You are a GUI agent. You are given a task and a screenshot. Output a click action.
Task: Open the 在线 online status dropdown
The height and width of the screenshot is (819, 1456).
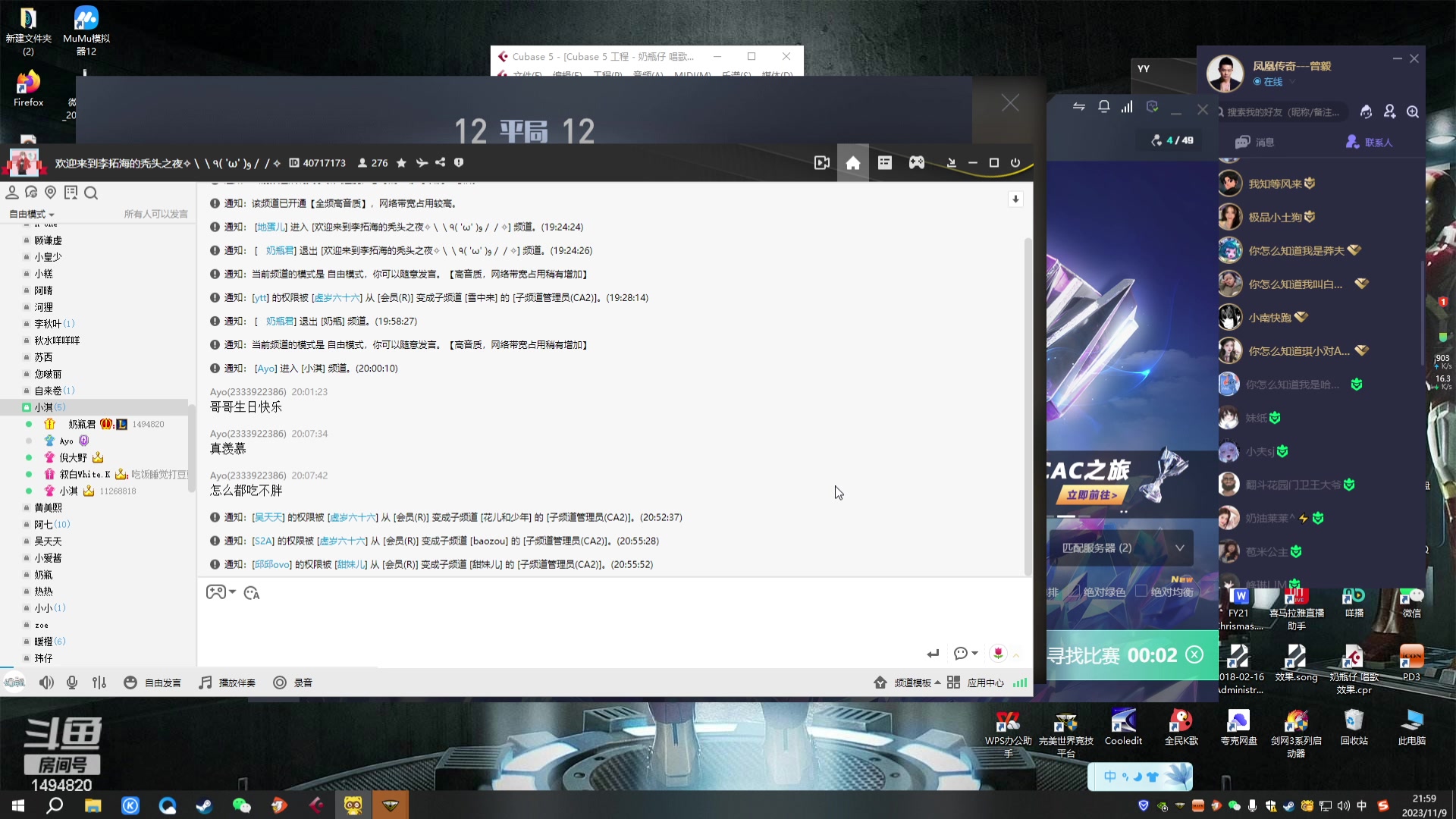pos(1274,82)
